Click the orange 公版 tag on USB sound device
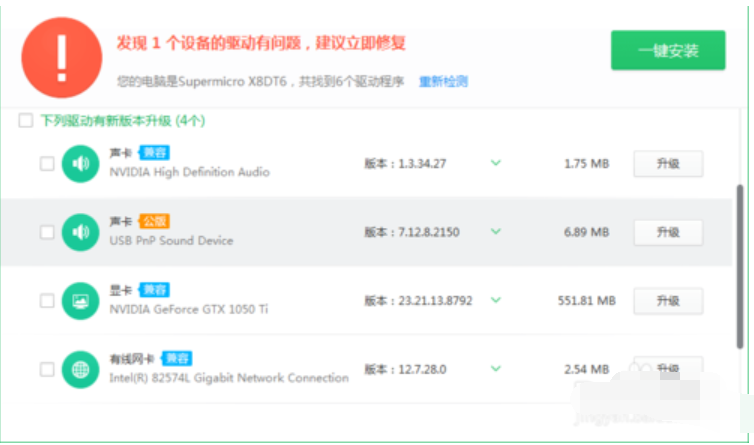Viewport: 754px width, 445px height. [x=153, y=221]
